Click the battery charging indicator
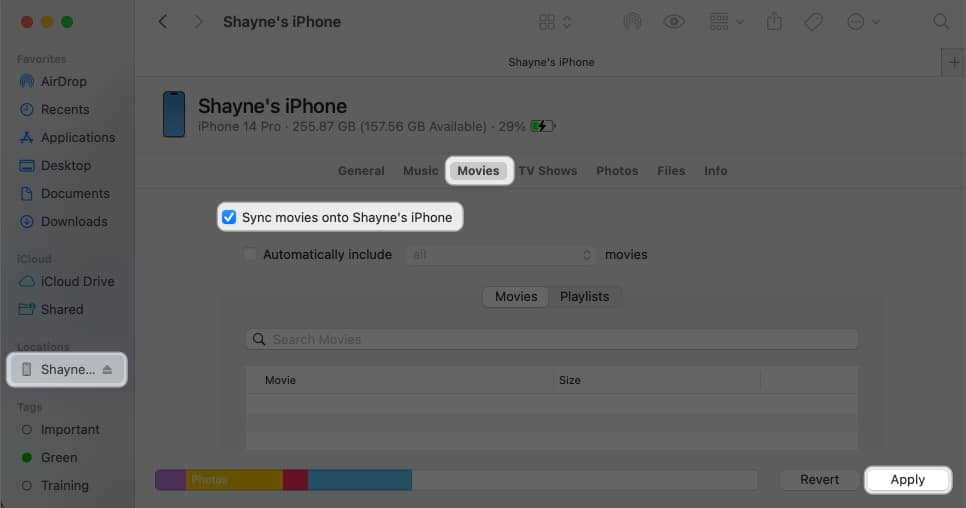Image resolution: width=966 pixels, height=508 pixels. [x=542, y=126]
